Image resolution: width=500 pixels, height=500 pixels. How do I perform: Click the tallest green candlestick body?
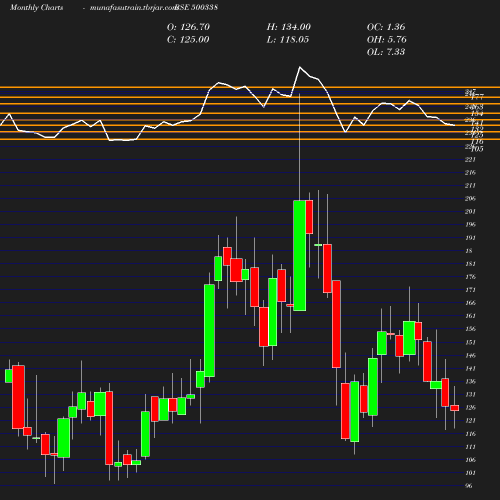pos(300,256)
